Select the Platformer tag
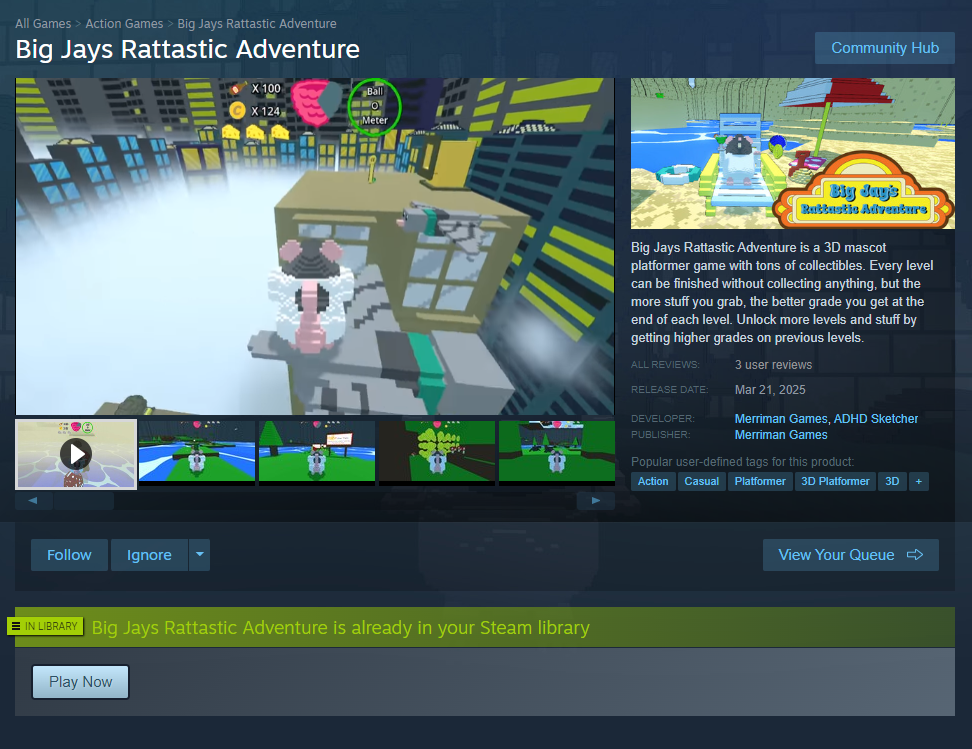This screenshot has height=749, width=972. (x=759, y=481)
